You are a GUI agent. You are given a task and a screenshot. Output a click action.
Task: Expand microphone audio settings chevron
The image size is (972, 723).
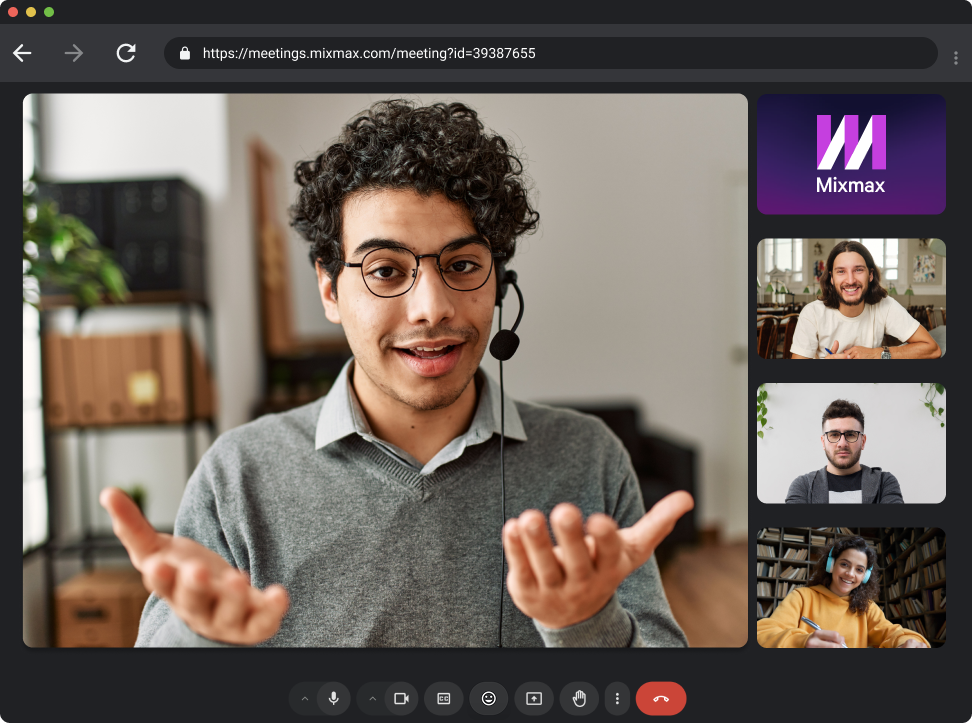[x=305, y=698]
